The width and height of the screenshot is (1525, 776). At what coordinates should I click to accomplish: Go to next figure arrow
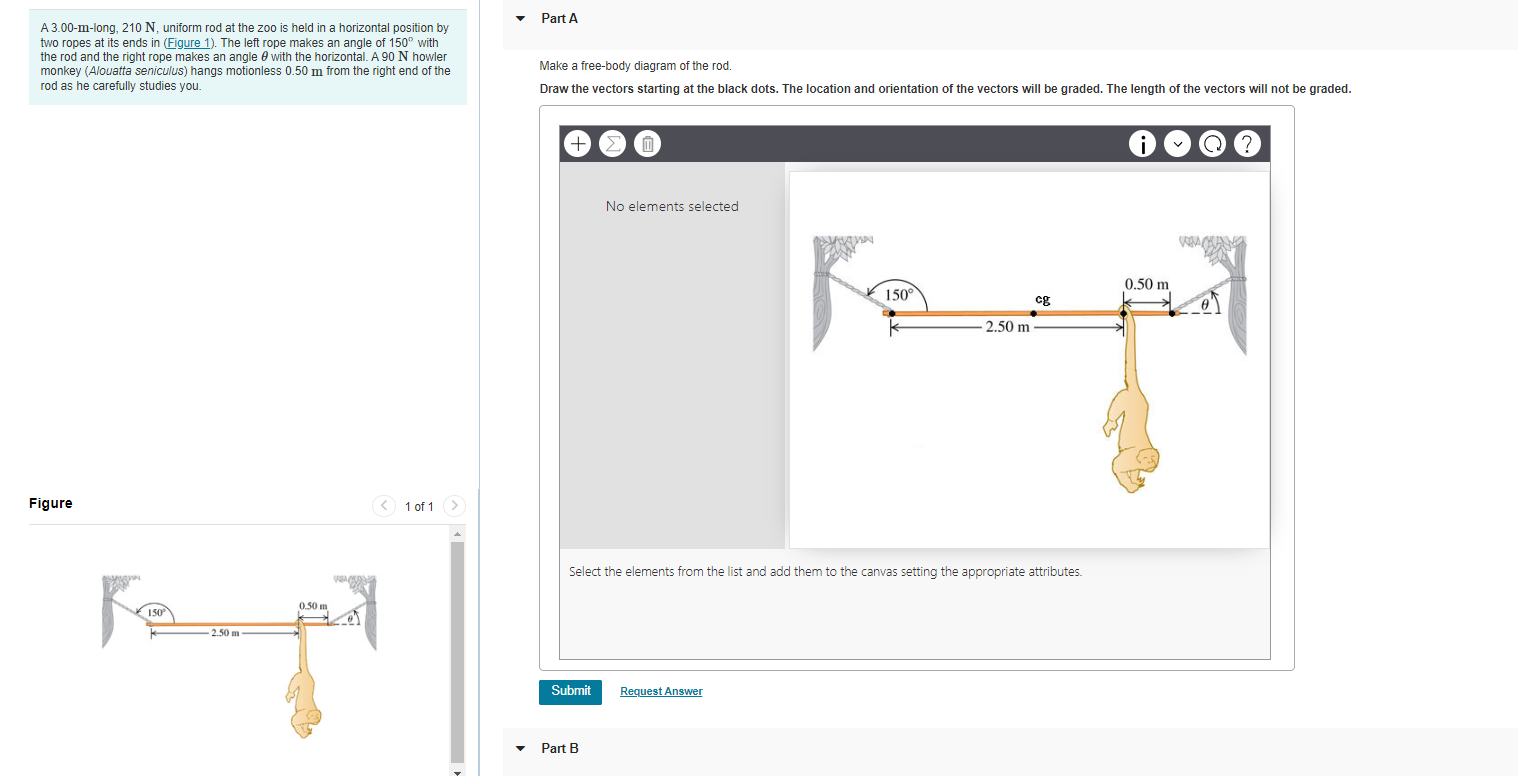coord(454,506)
